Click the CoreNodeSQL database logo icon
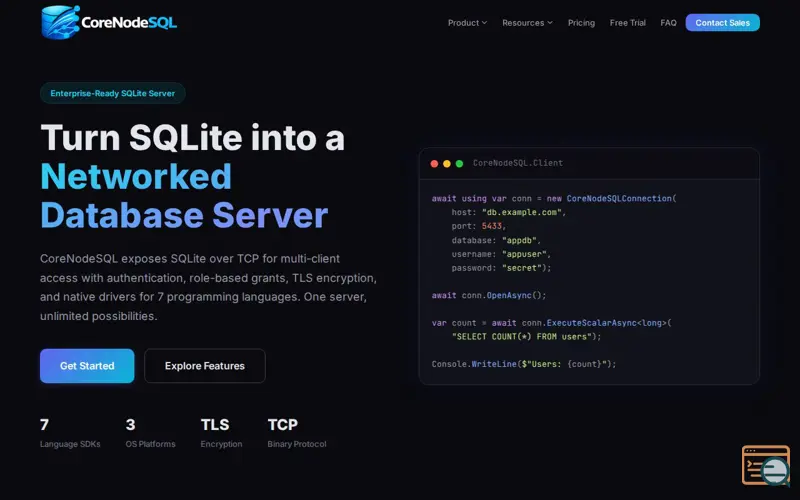The width and height of the screenshot is (800, 500). [x=61, y=22]
